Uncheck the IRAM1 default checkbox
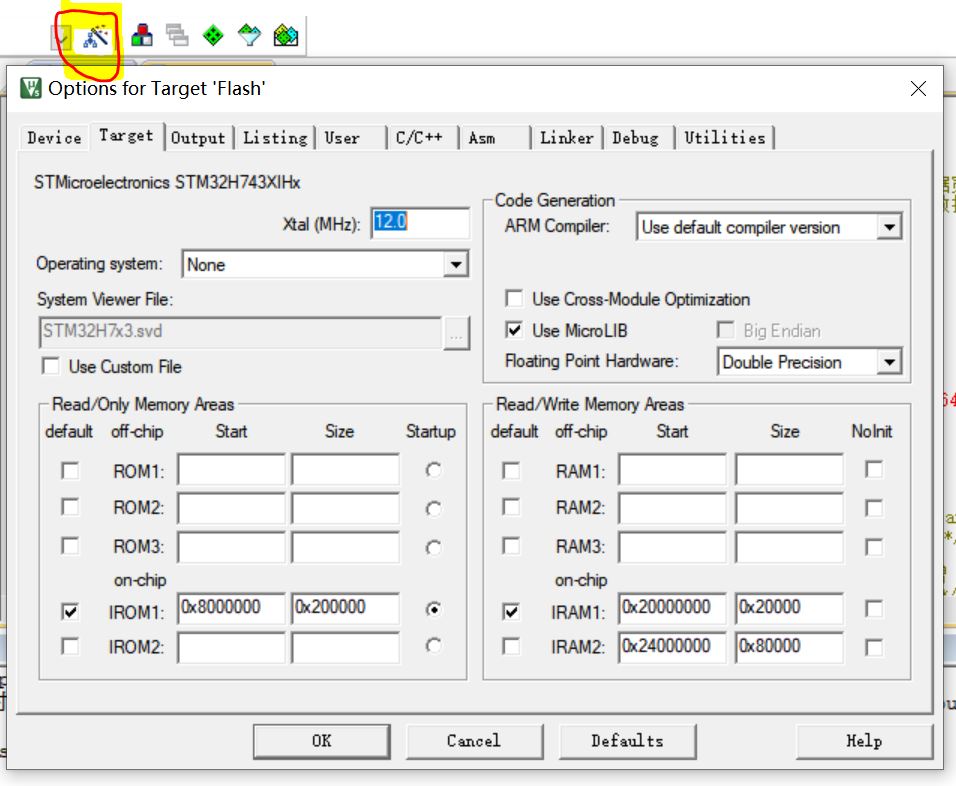Image resolution: width=956 pixels, height=786 pixels. point(511,611)
